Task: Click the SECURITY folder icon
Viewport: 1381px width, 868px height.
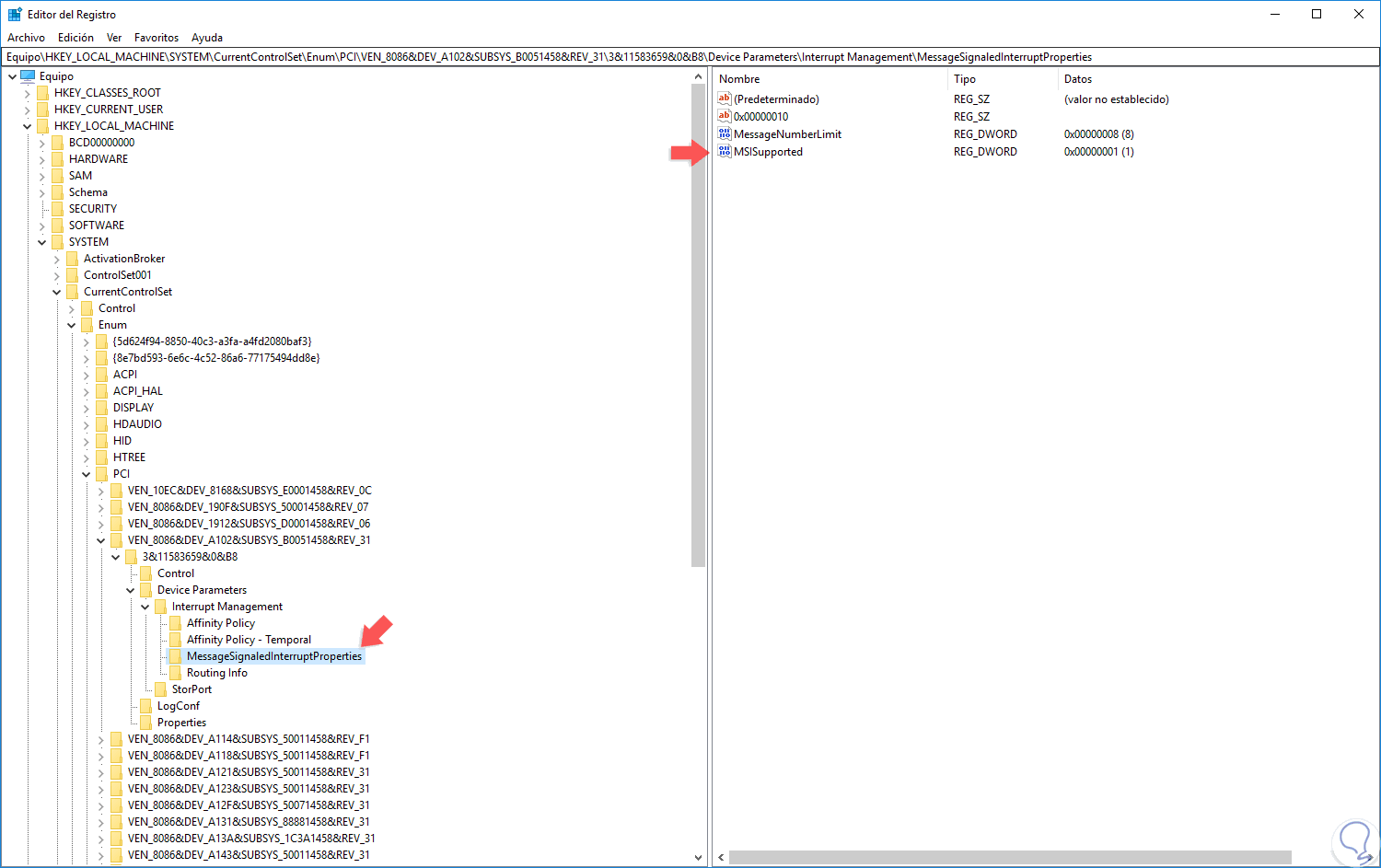Action: [58, 209]
